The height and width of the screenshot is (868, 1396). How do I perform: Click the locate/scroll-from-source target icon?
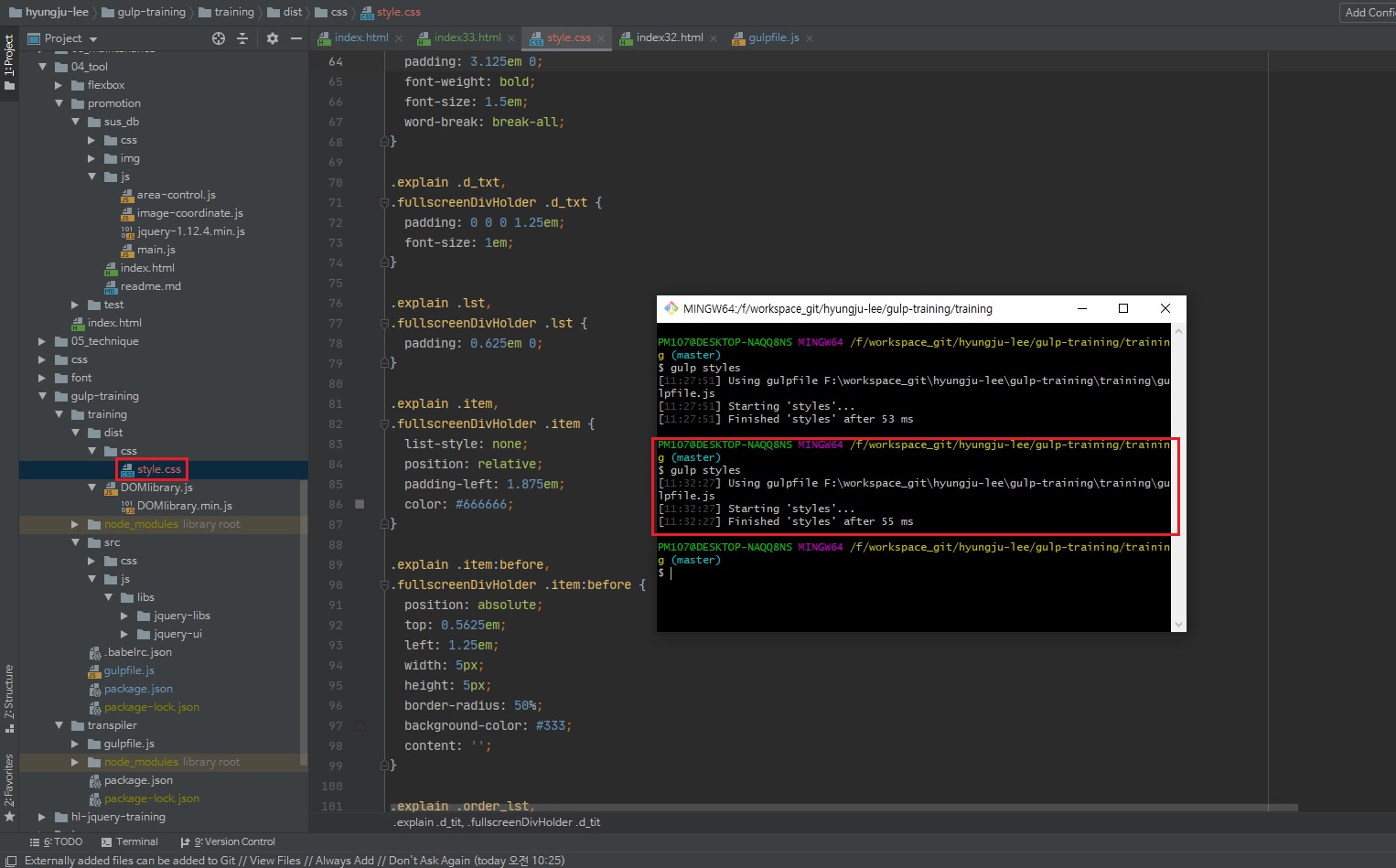(x=218, y=38)
